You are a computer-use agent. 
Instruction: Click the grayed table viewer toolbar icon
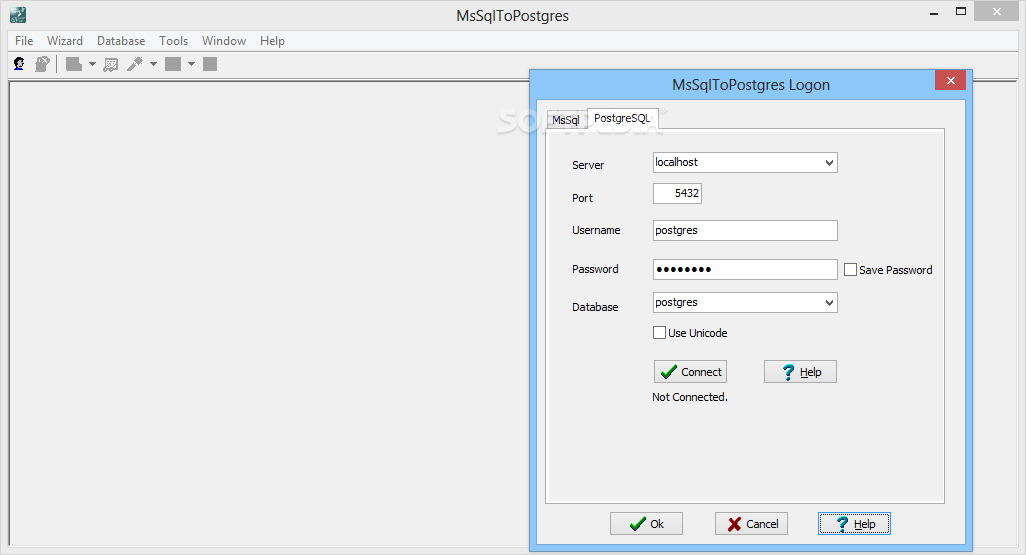(x=111, y=64)
